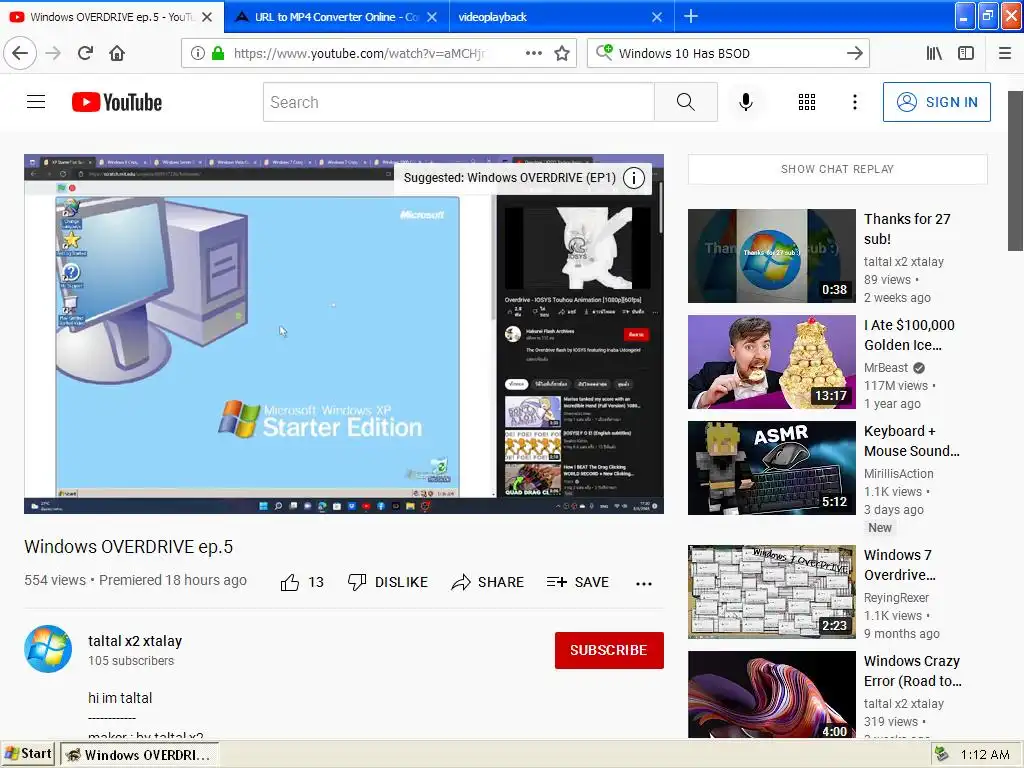The image size is (1024, 768).
Task: Click the SIGN IN button
Action: 936,102
